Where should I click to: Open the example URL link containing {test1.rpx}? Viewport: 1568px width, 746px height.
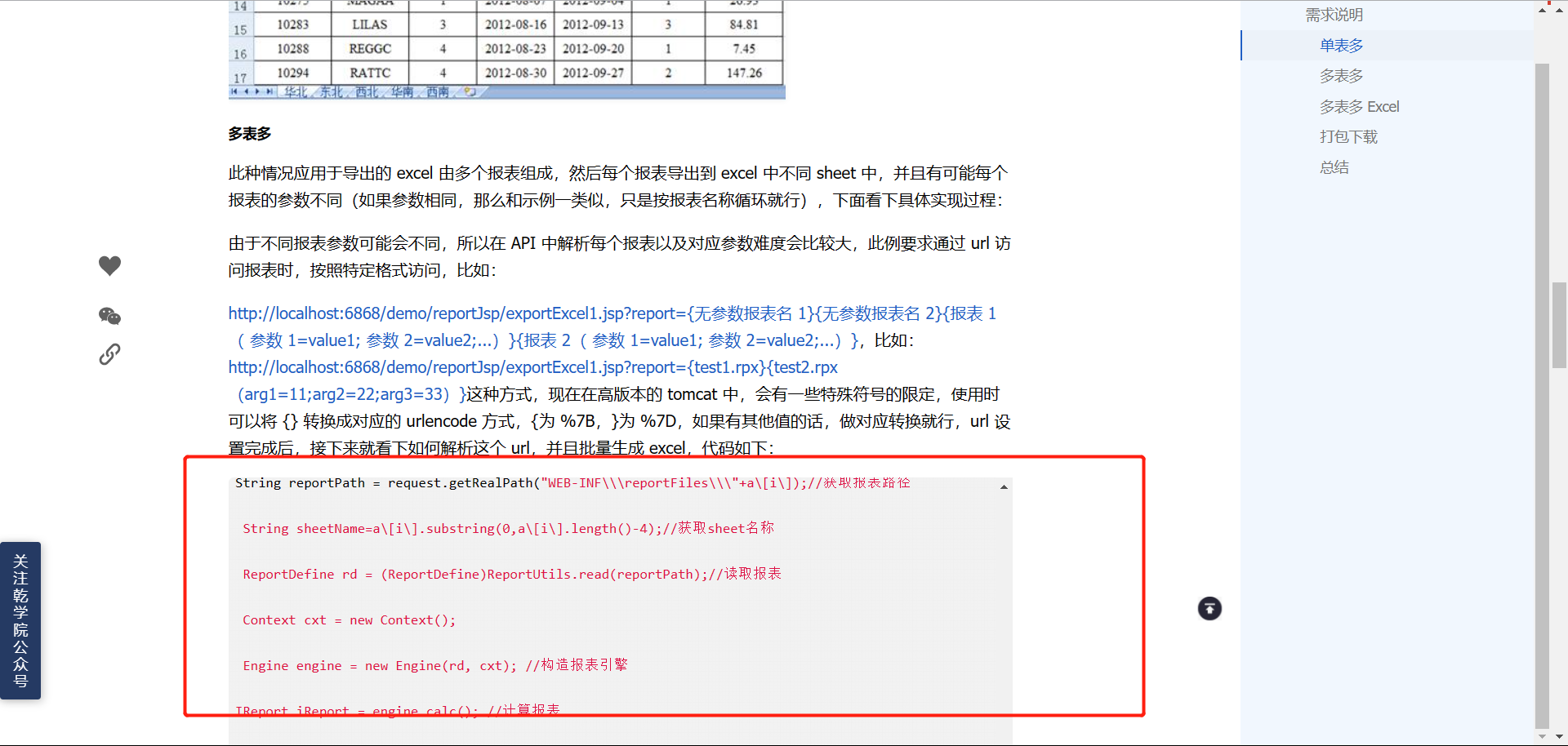(x=533, y=381)
